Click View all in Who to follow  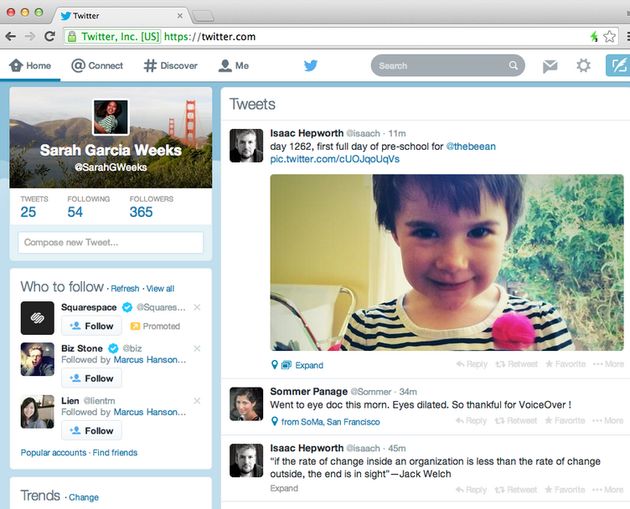coord(160,288)
